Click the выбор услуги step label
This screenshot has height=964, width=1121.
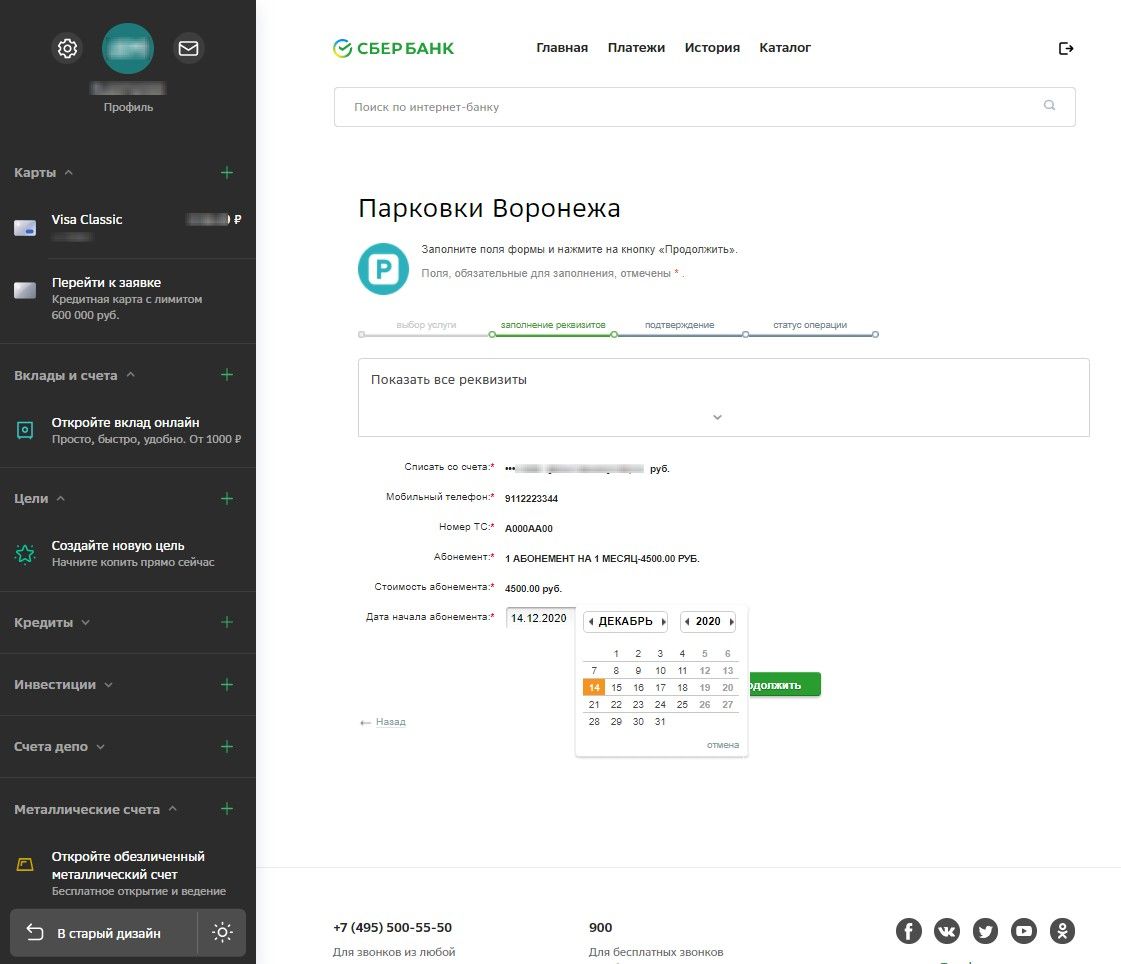coord(426,325)
